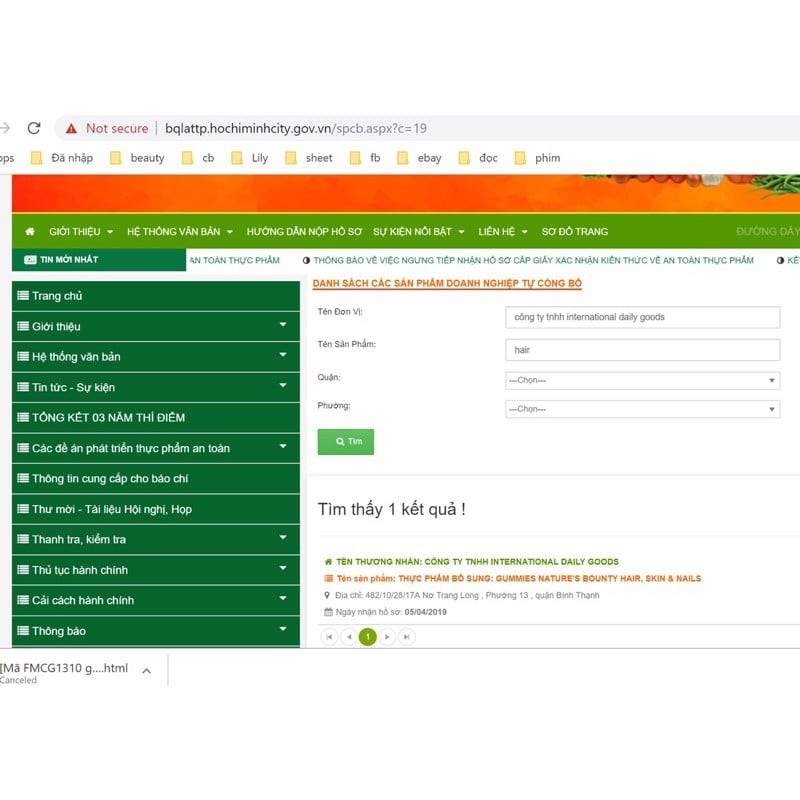Jump to first page in pagination

pos(329,637)
